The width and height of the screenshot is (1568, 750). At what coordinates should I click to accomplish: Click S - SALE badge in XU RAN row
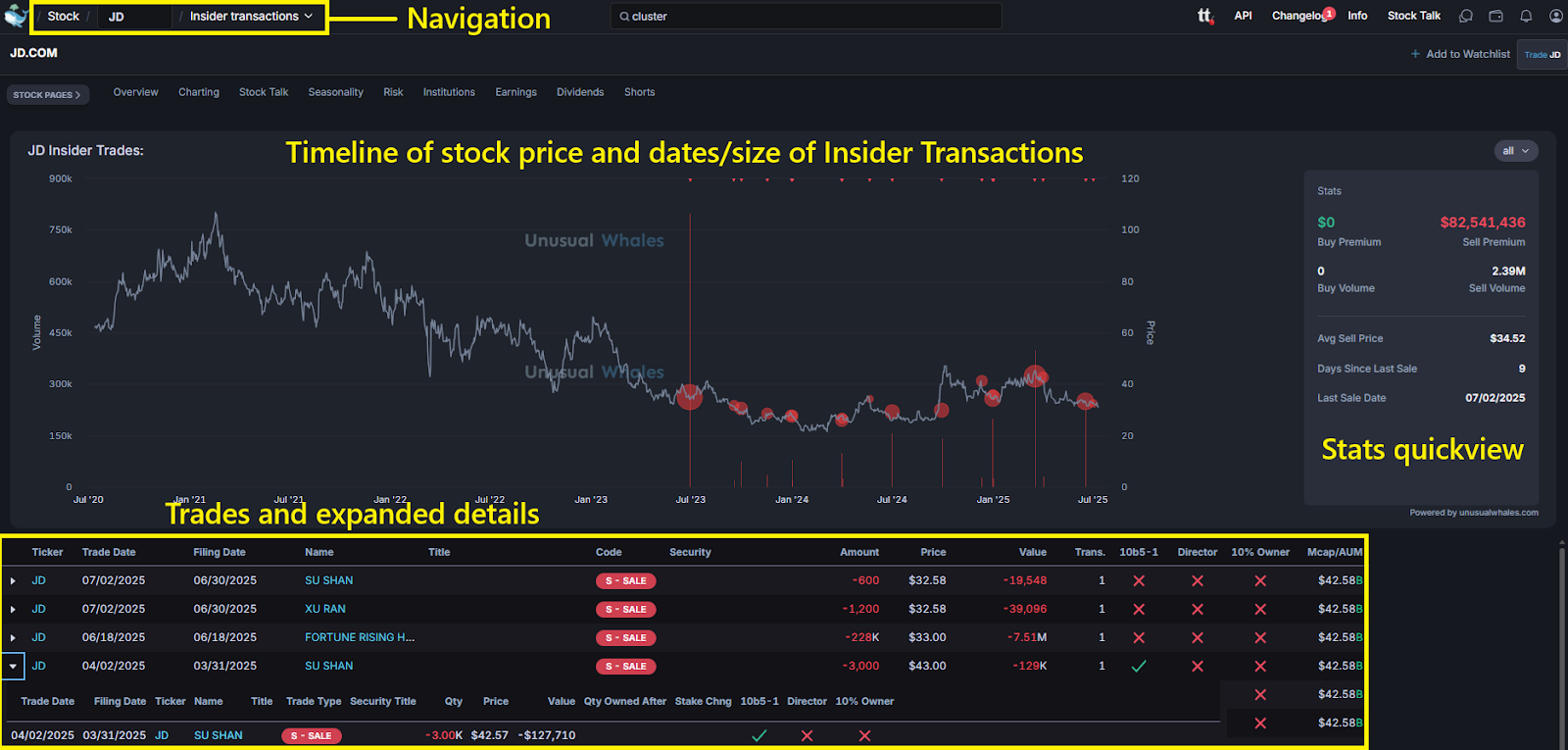(x=625, y=609)
